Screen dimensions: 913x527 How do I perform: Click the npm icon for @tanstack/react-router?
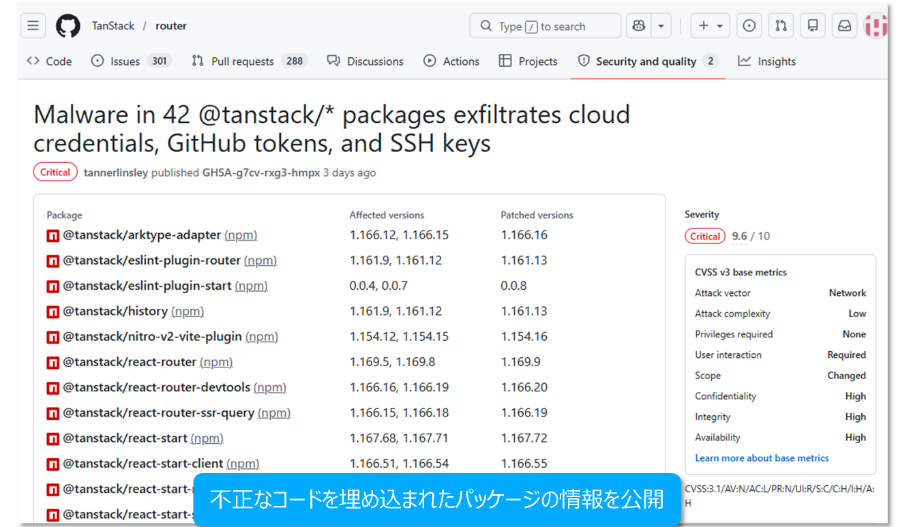52,363
